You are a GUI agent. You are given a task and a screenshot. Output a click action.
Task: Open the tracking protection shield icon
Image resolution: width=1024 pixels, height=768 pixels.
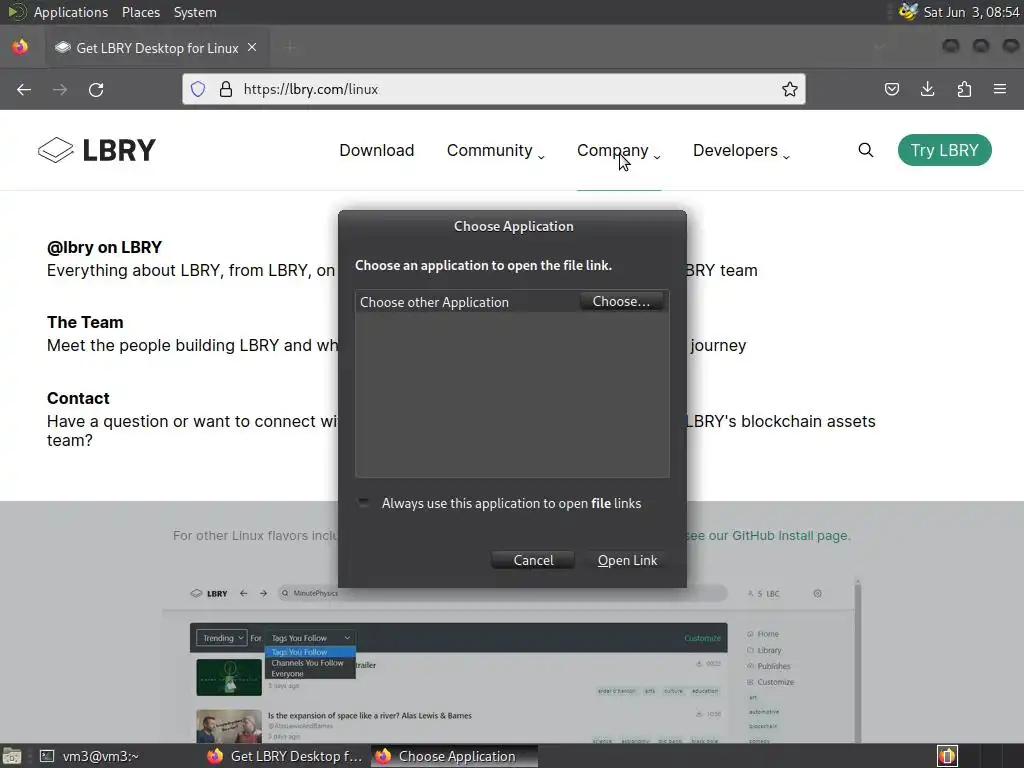pyautogui.click(x=198, y=89)
